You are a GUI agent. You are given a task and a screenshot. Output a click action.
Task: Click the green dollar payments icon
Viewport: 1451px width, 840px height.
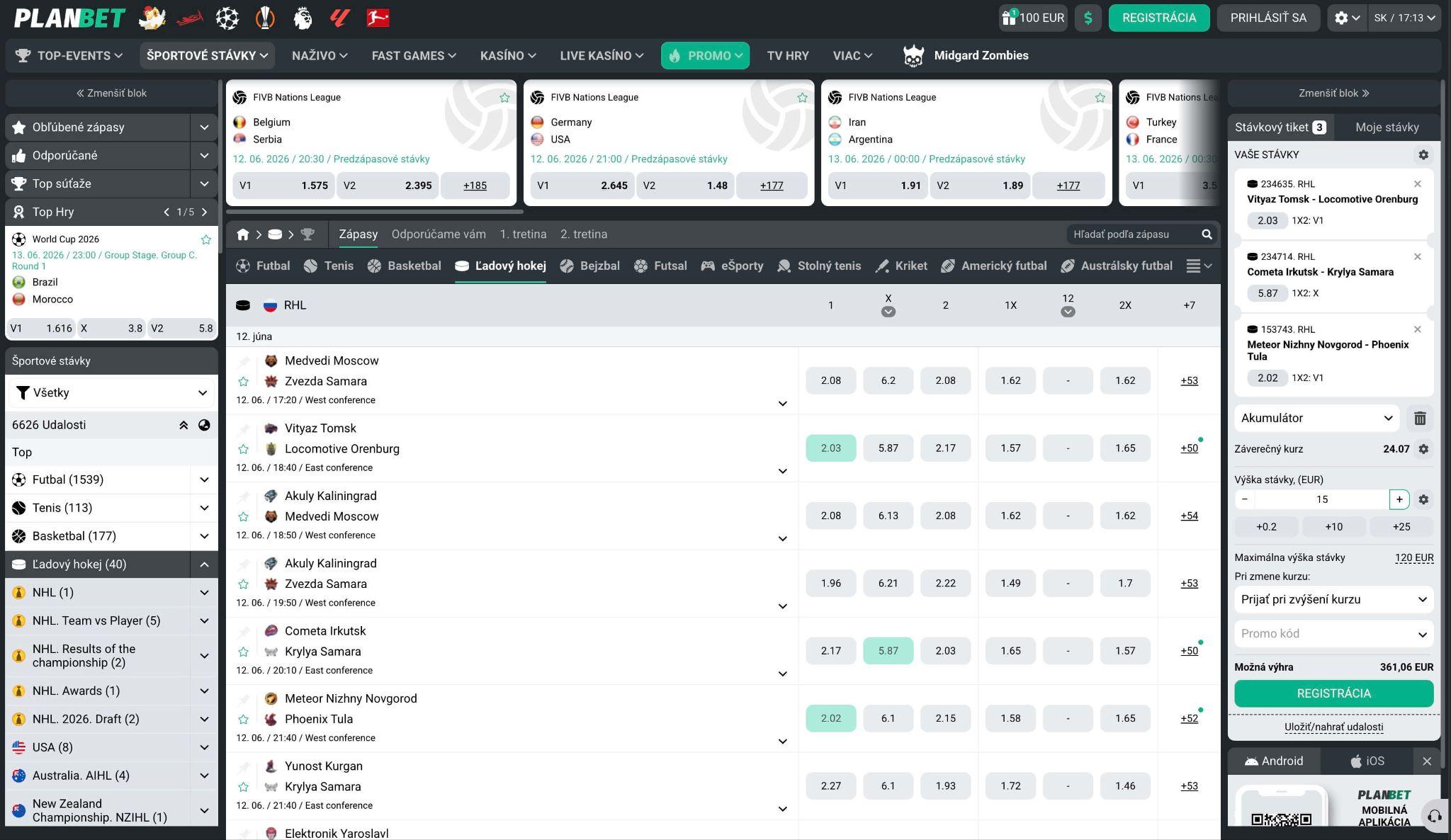click(1088, 18)
